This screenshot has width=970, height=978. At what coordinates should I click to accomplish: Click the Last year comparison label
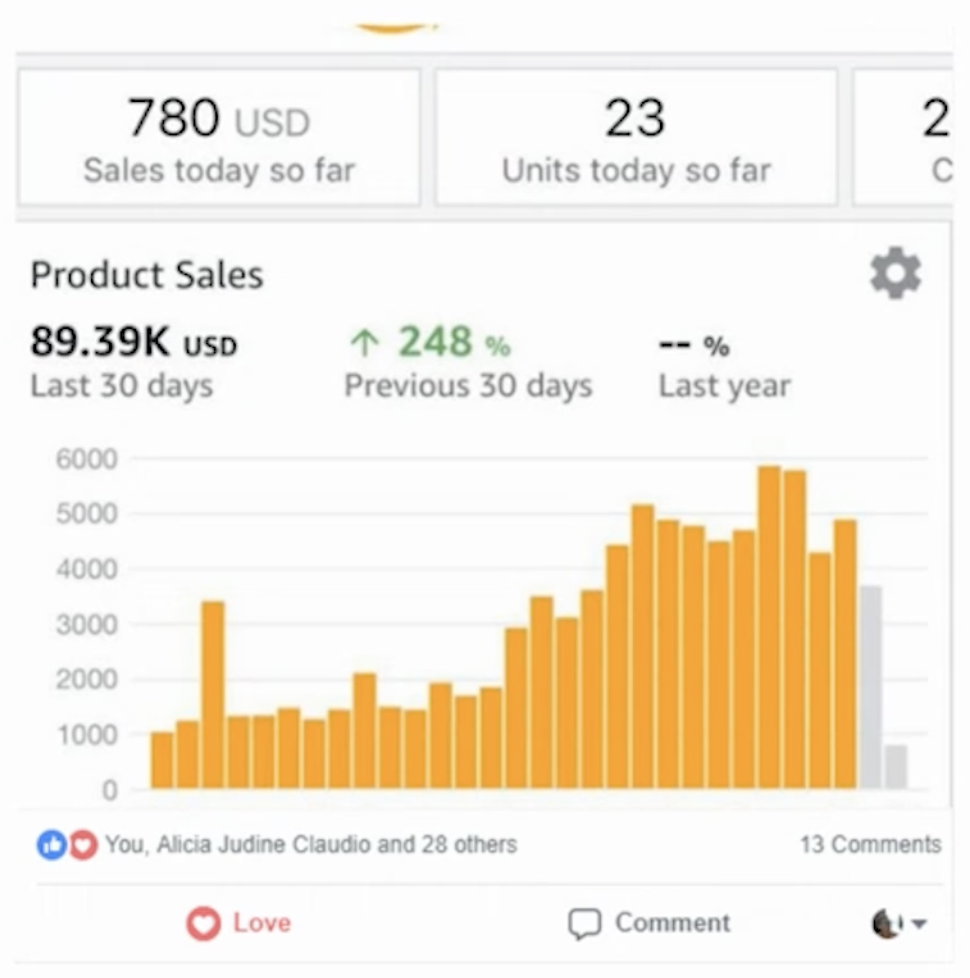(x=724, y=386)
